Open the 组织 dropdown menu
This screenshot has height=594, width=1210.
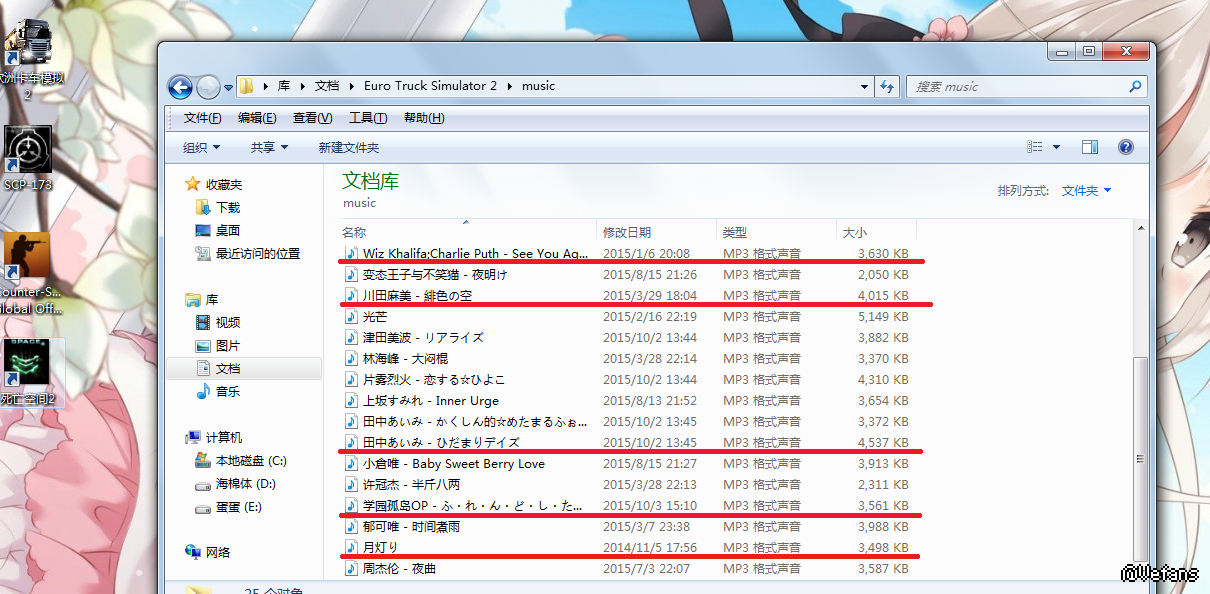pyautogui.click(x=201, y=148)
